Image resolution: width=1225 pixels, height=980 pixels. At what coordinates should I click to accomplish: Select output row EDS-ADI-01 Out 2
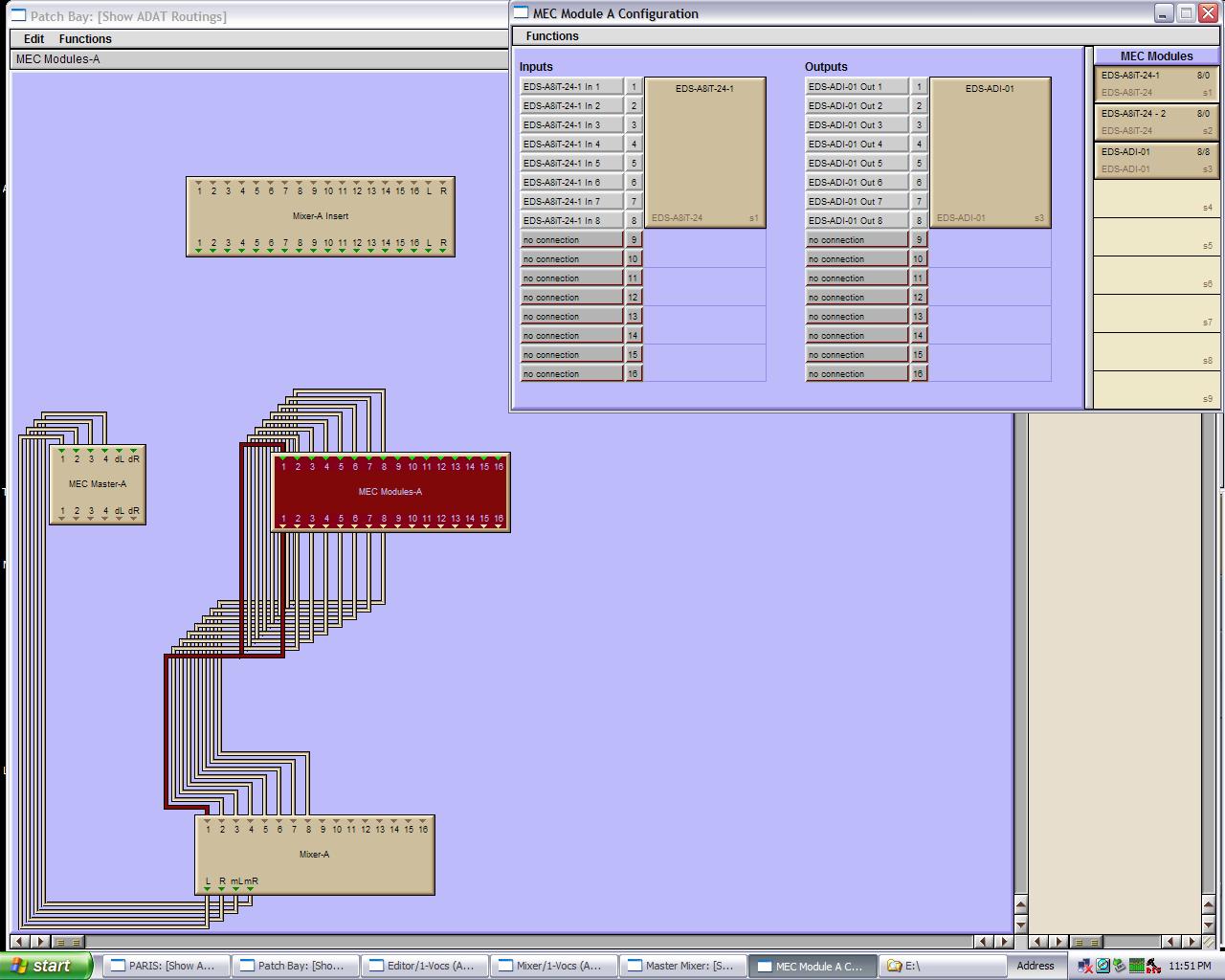click(x=857, y=105)
